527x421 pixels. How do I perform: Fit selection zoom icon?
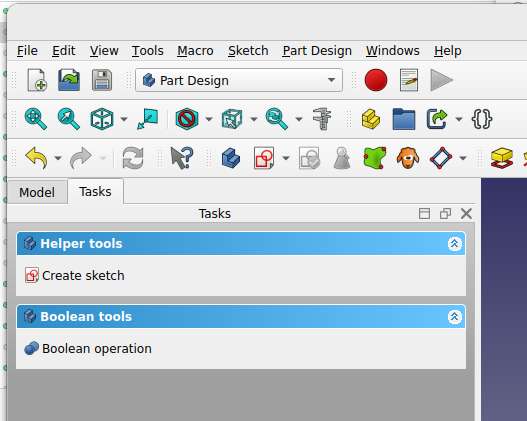pyautogui.click(x=69, y=119)
